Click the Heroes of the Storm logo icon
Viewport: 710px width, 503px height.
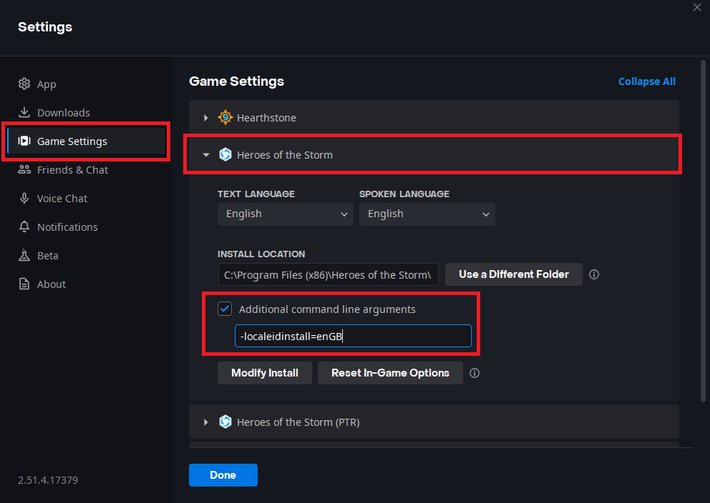pyautogui.click(x=225, y=154)
